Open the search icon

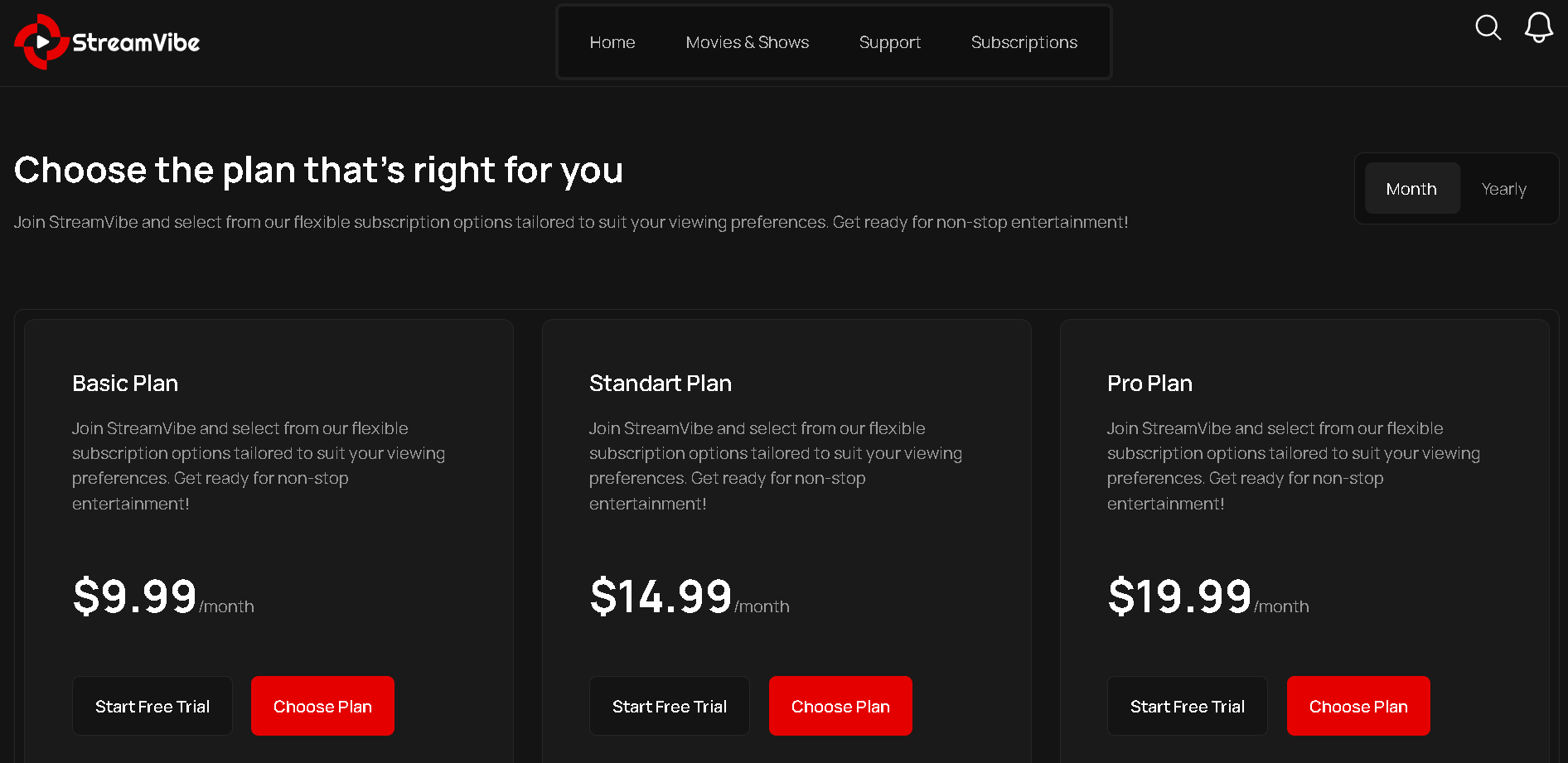pos(1488,28)
